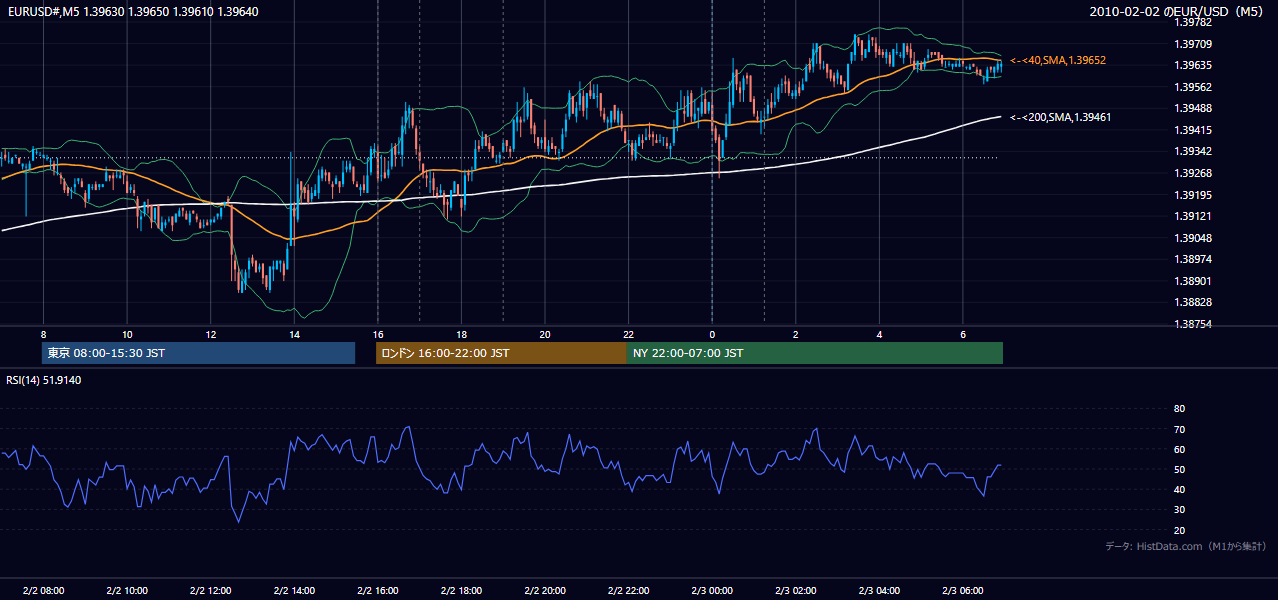Click price axis value 1.39195
Screen dimensions: 1278x600
[x=1193, y=195]
